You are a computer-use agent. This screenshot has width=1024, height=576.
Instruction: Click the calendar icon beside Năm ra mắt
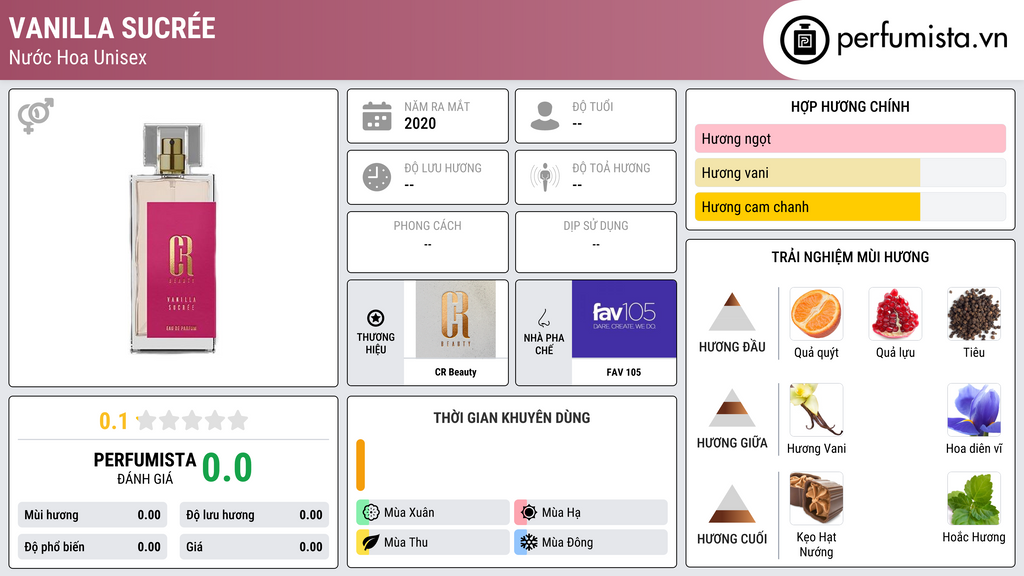(377, 116)
